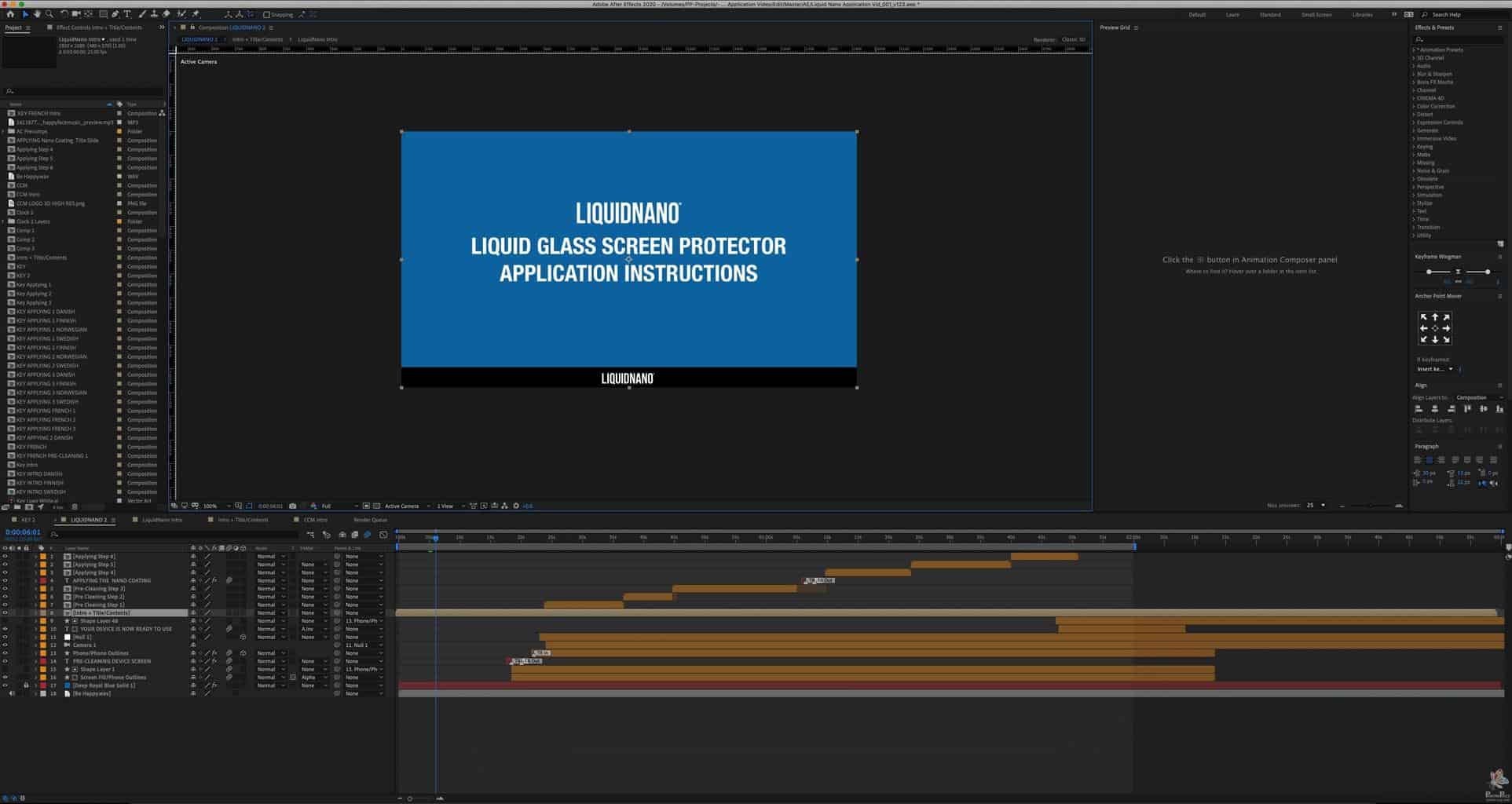Select the Pen tool

[115, 14]
